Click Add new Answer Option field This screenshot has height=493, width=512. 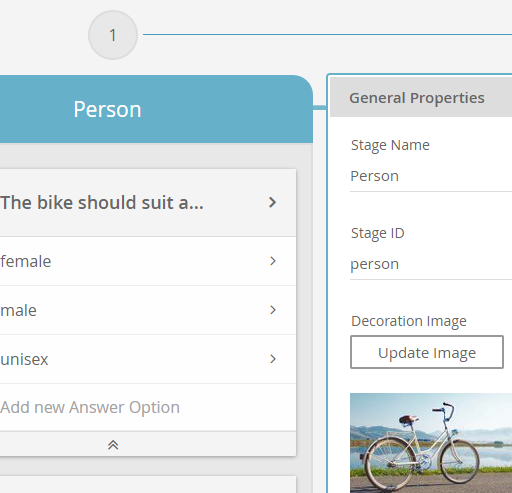[148, 407]
